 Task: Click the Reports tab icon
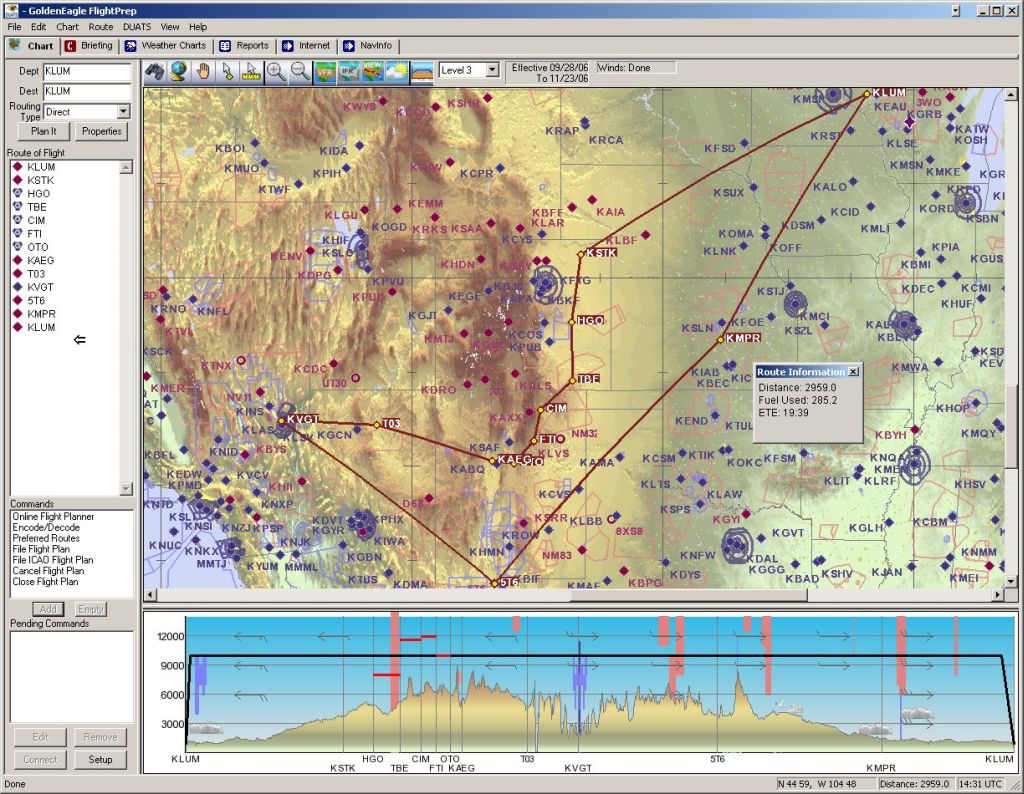point(225,46)
